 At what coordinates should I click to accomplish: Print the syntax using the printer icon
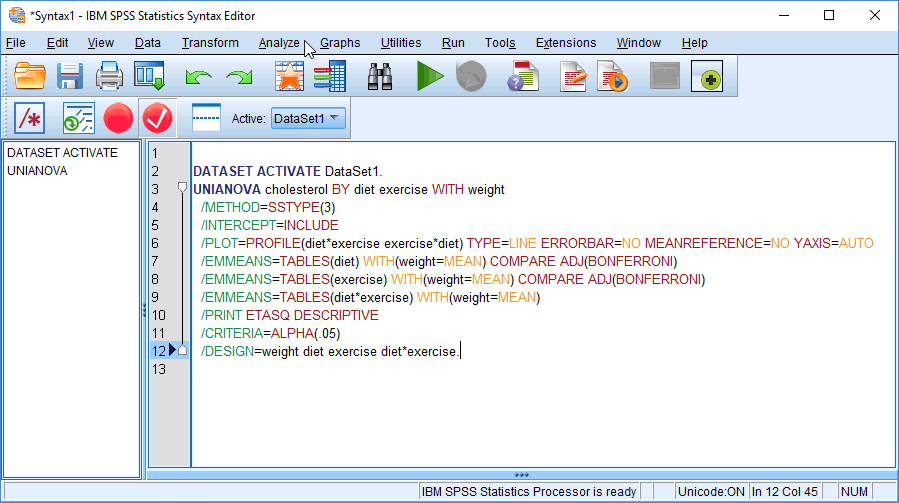109,76
